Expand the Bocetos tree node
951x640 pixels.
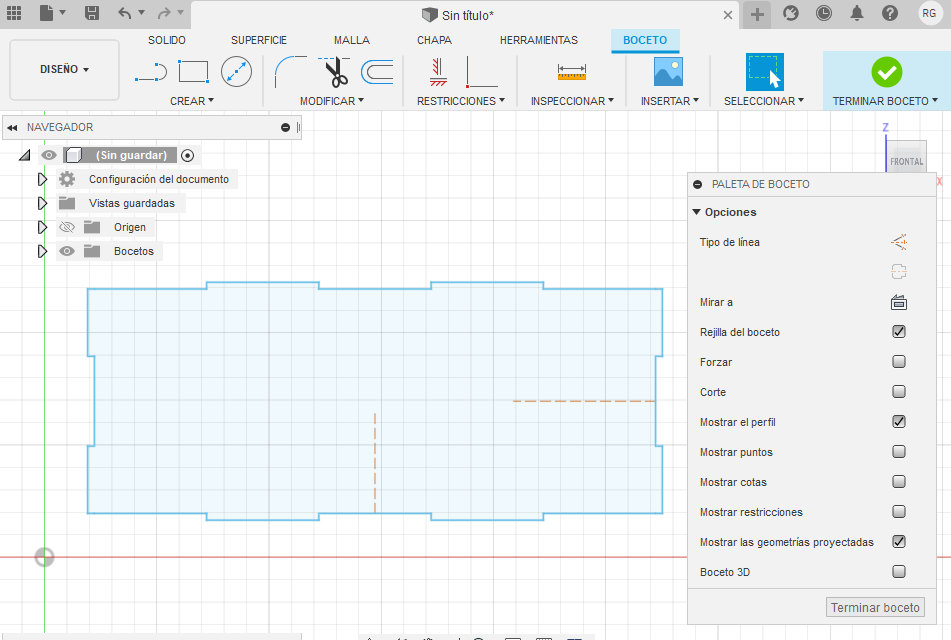coord(42,251)
